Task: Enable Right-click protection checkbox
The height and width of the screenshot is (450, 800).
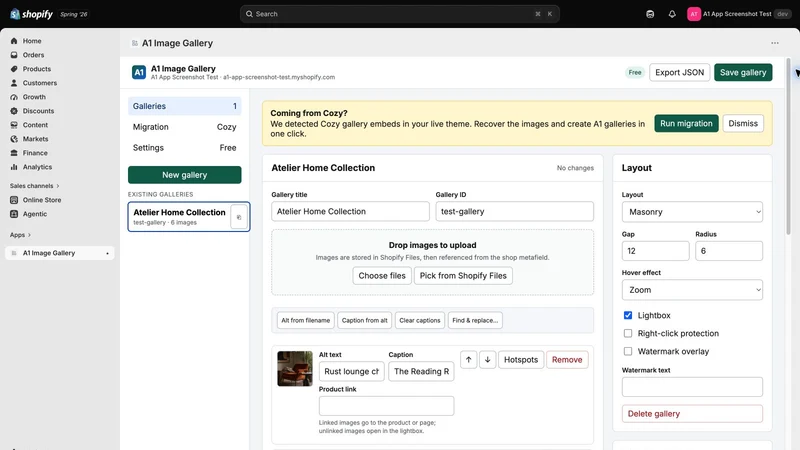Action: tap(628, 333)
